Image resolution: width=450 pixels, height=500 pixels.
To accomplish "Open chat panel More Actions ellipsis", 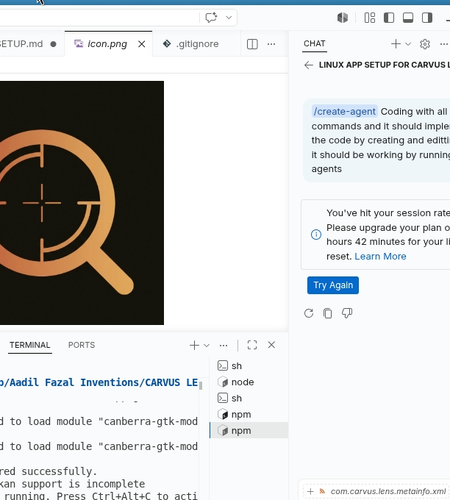I will click(444, 44).
